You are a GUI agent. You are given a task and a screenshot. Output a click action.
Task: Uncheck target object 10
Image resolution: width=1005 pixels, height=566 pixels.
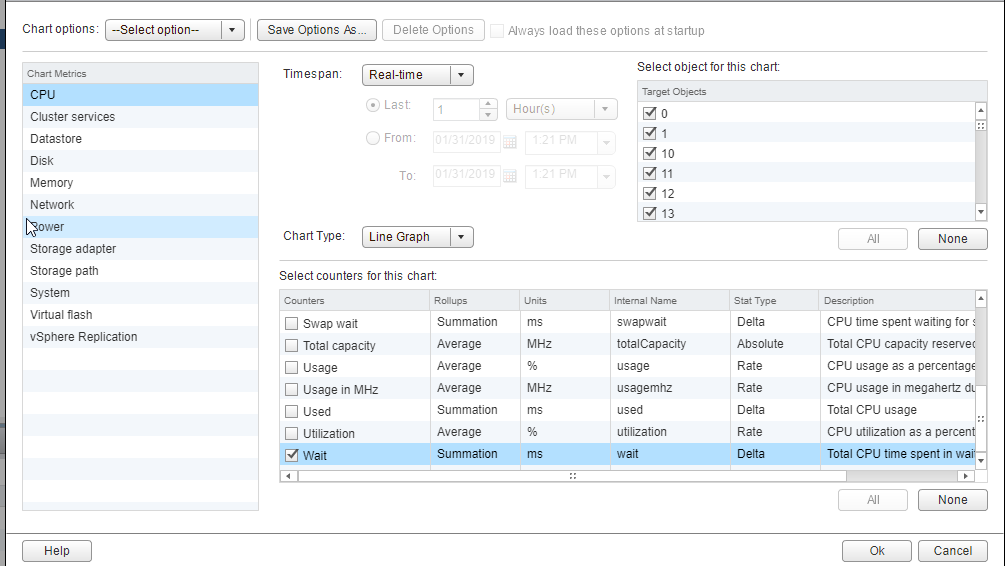tap(649, 153)
